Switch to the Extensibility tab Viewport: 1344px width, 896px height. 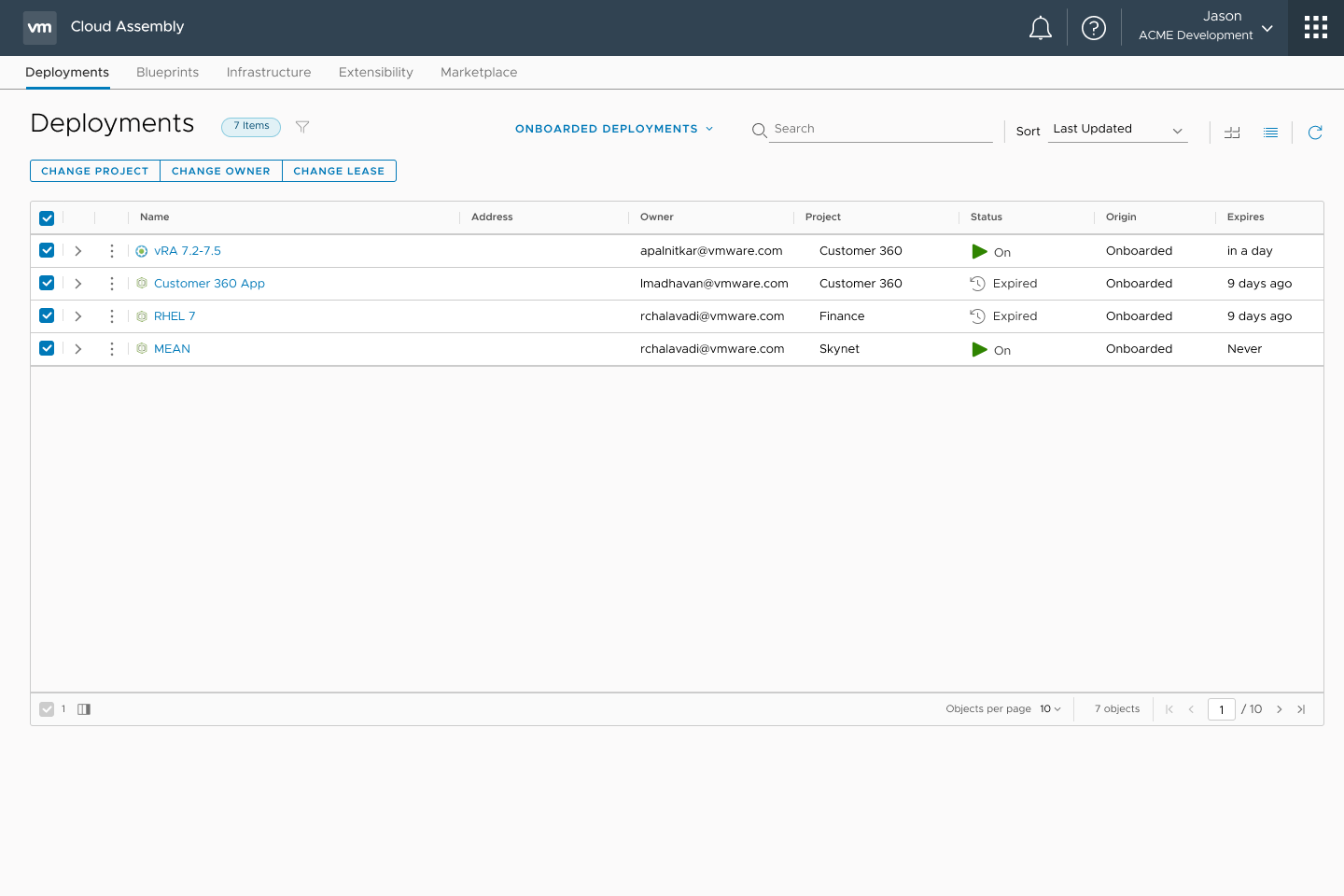pos(376,72)
